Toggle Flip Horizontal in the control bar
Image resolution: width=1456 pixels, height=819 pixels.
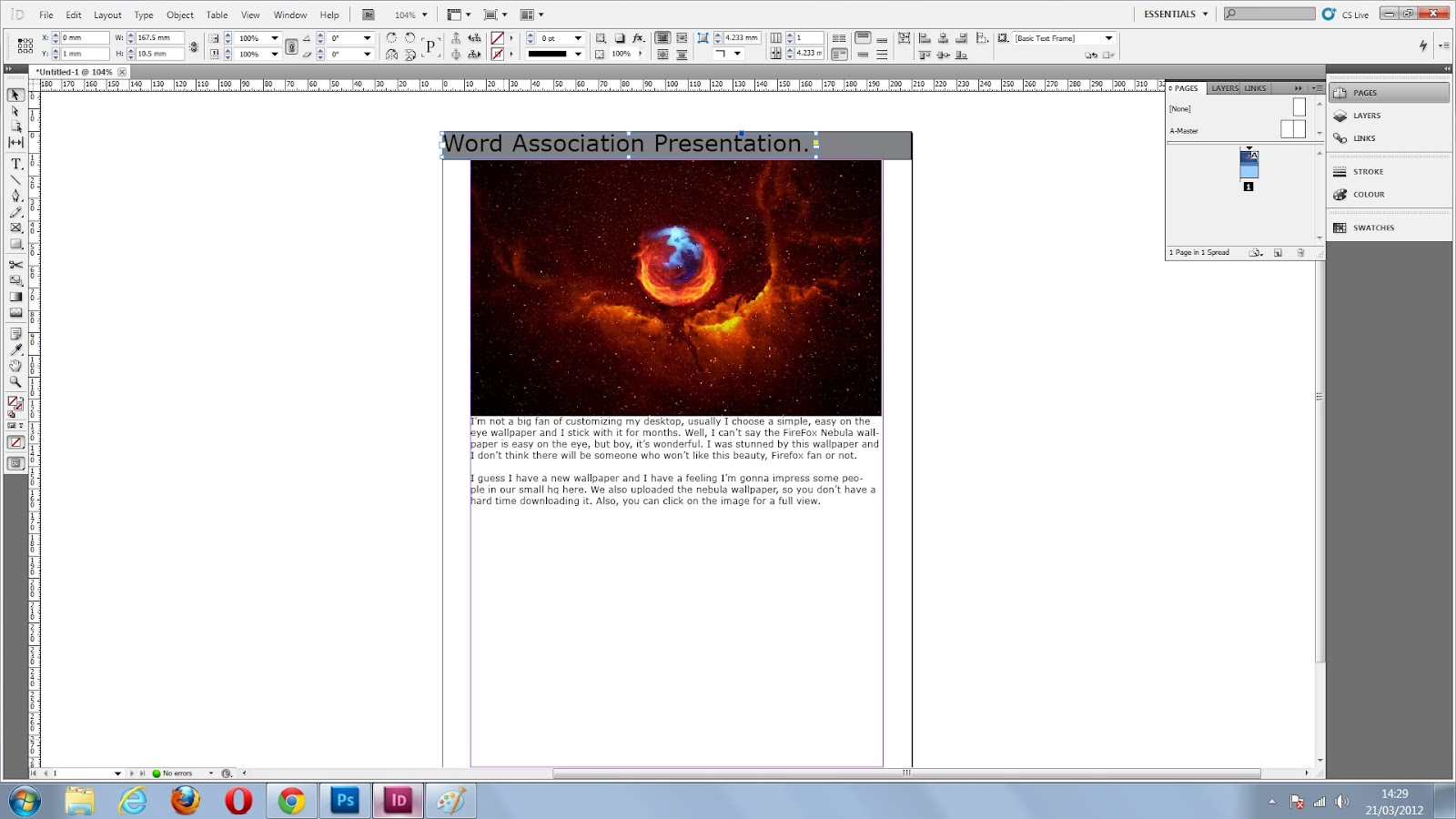pos(392,54)
